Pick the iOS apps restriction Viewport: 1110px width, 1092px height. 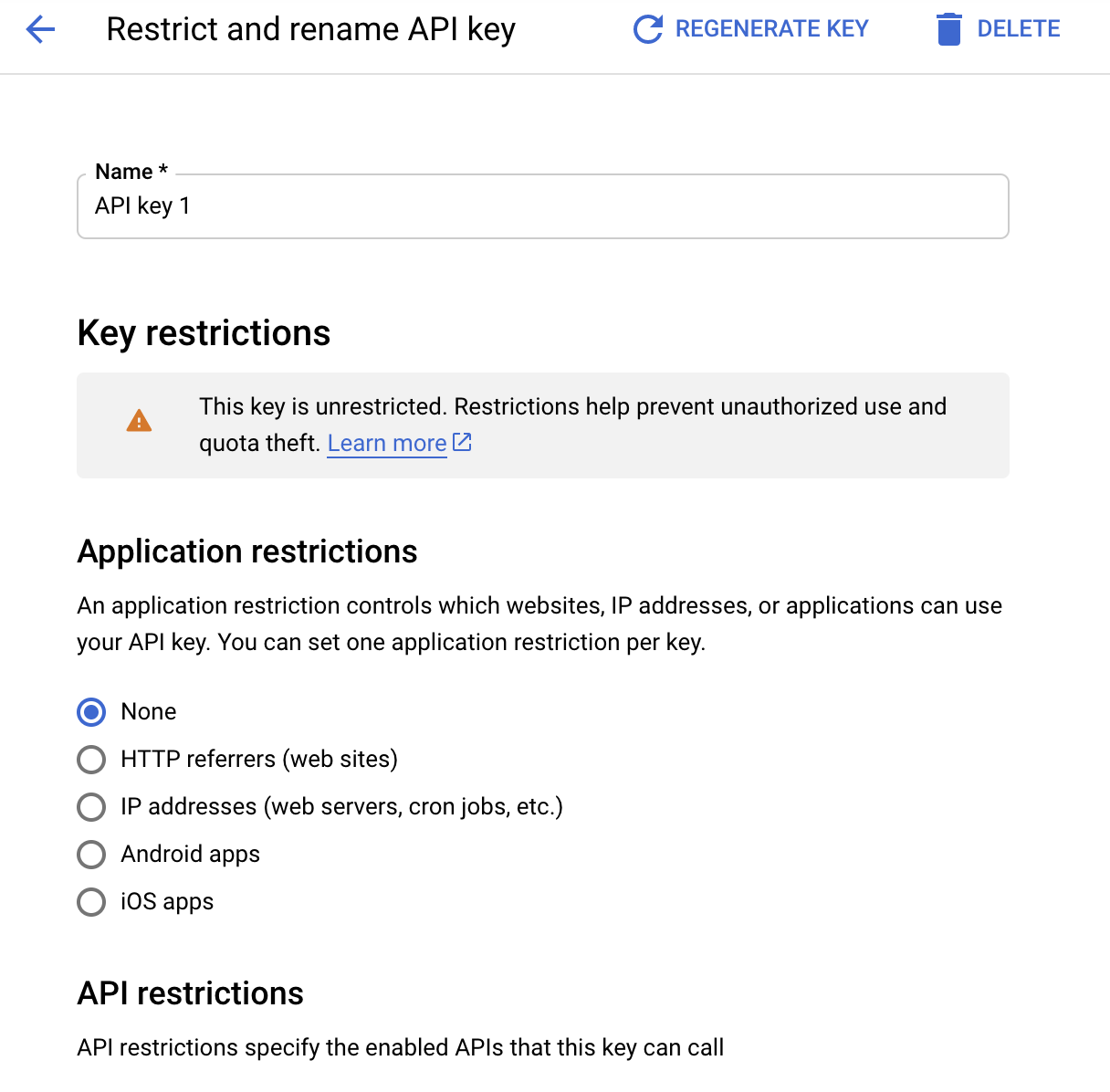[x=91, y=902]
